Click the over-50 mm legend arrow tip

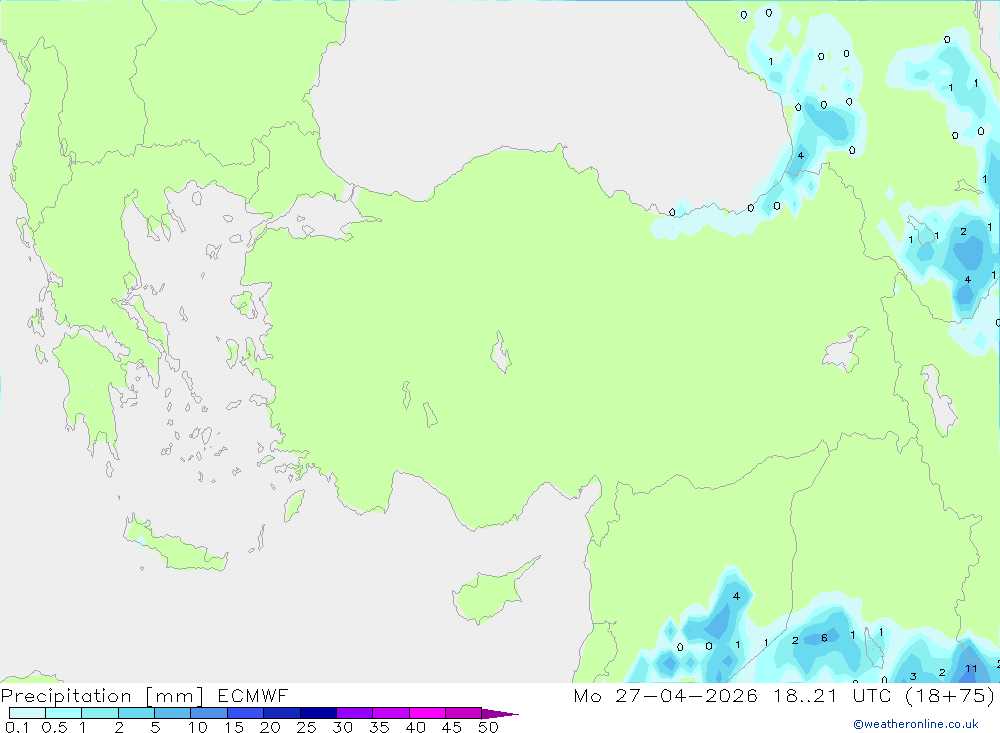pos(501,713)
